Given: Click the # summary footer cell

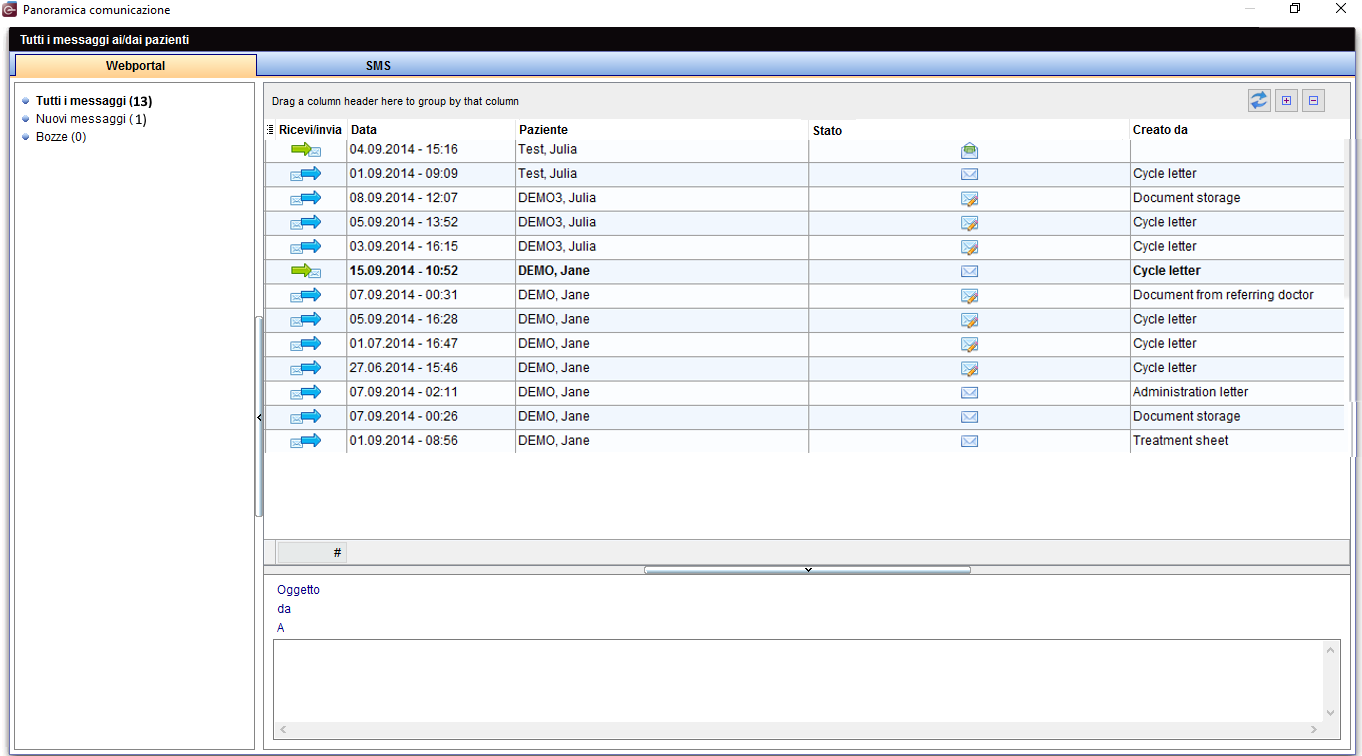Looking at the screenshot, I should point(311,552).
